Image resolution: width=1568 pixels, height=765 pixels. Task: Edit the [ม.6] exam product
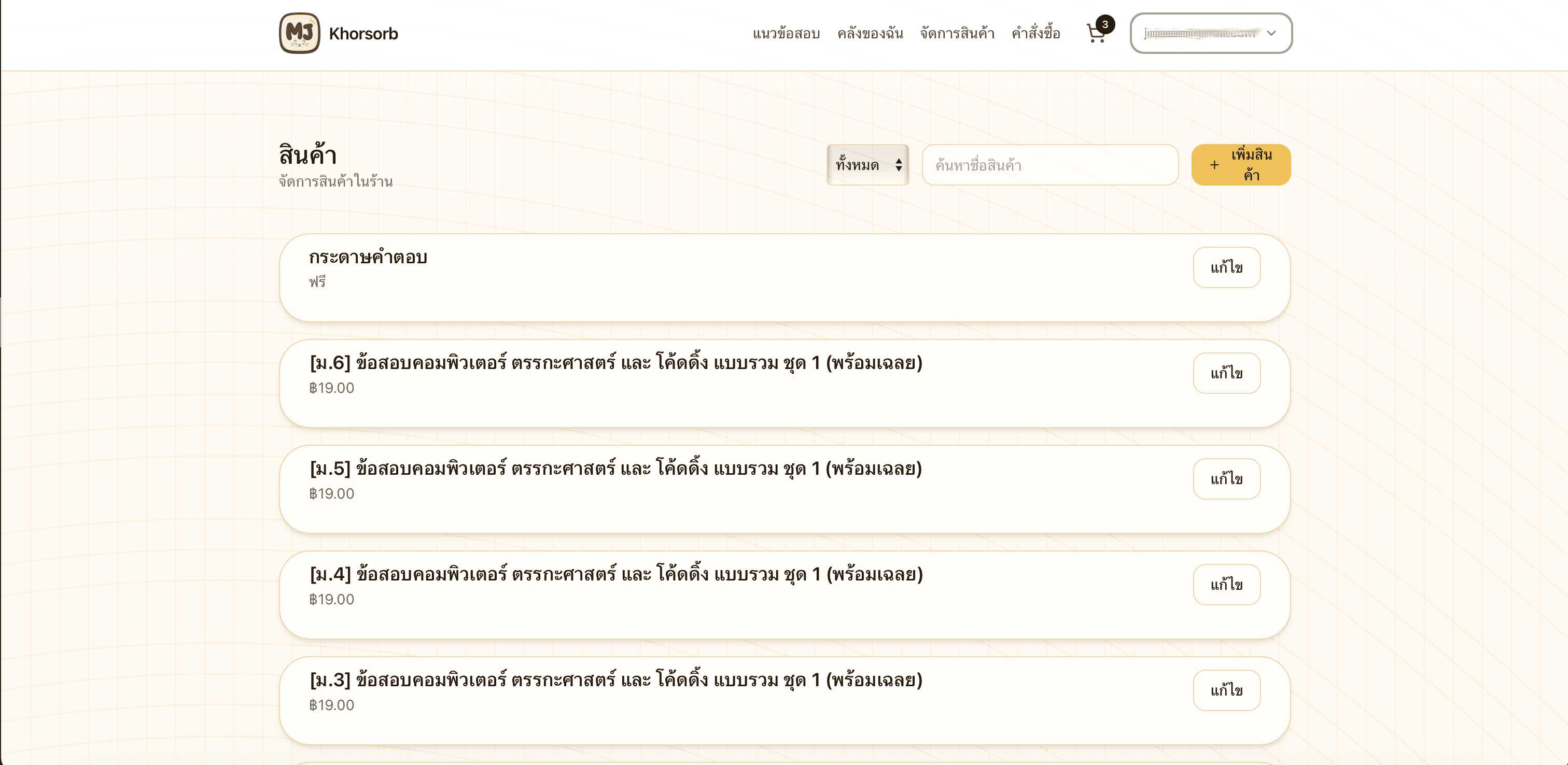[1226, 373]
